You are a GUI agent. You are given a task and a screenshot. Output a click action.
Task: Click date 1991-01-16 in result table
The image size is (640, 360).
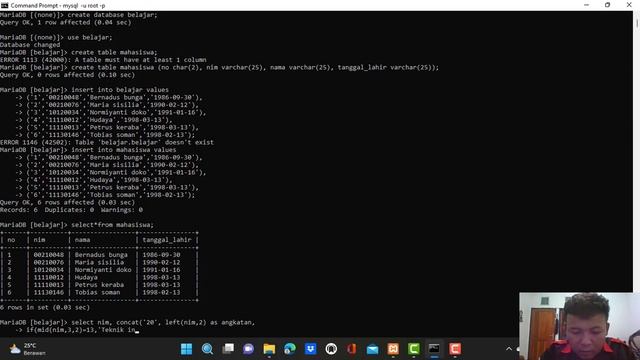161,270
